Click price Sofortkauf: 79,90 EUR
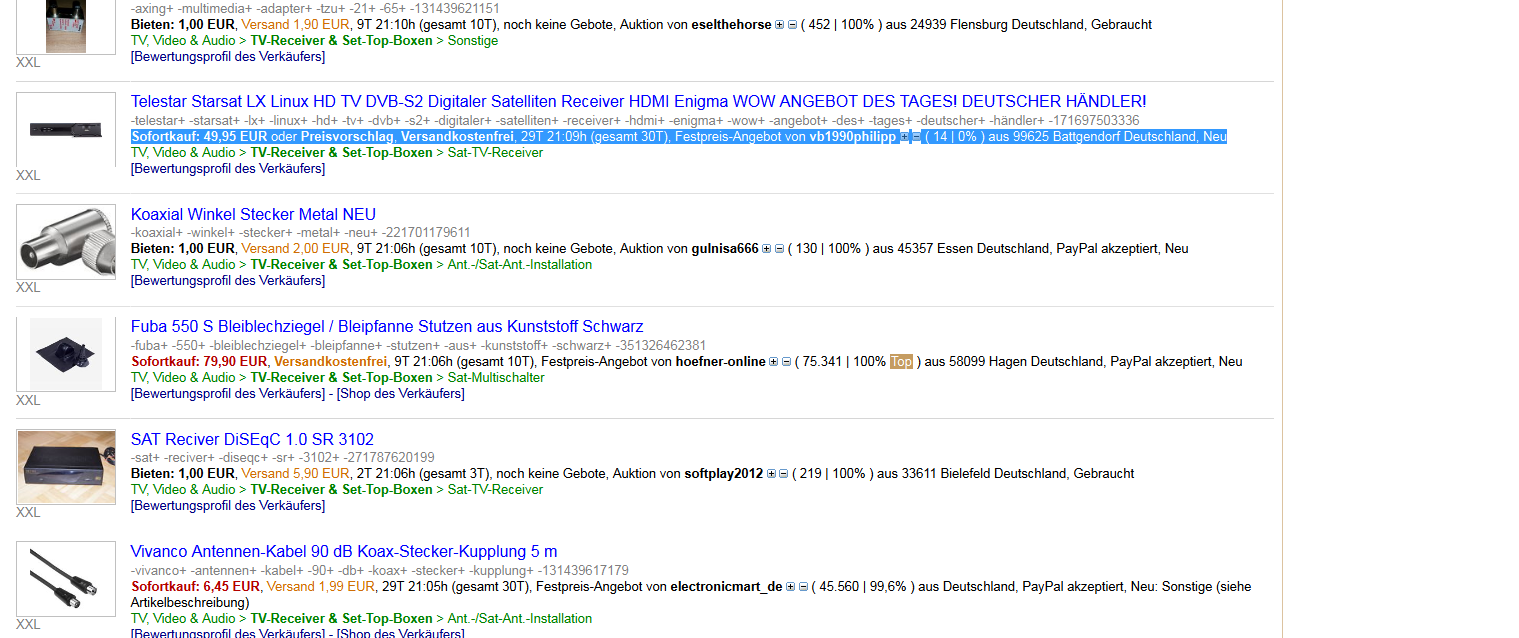1519x638 pixels. coord(199,362)
